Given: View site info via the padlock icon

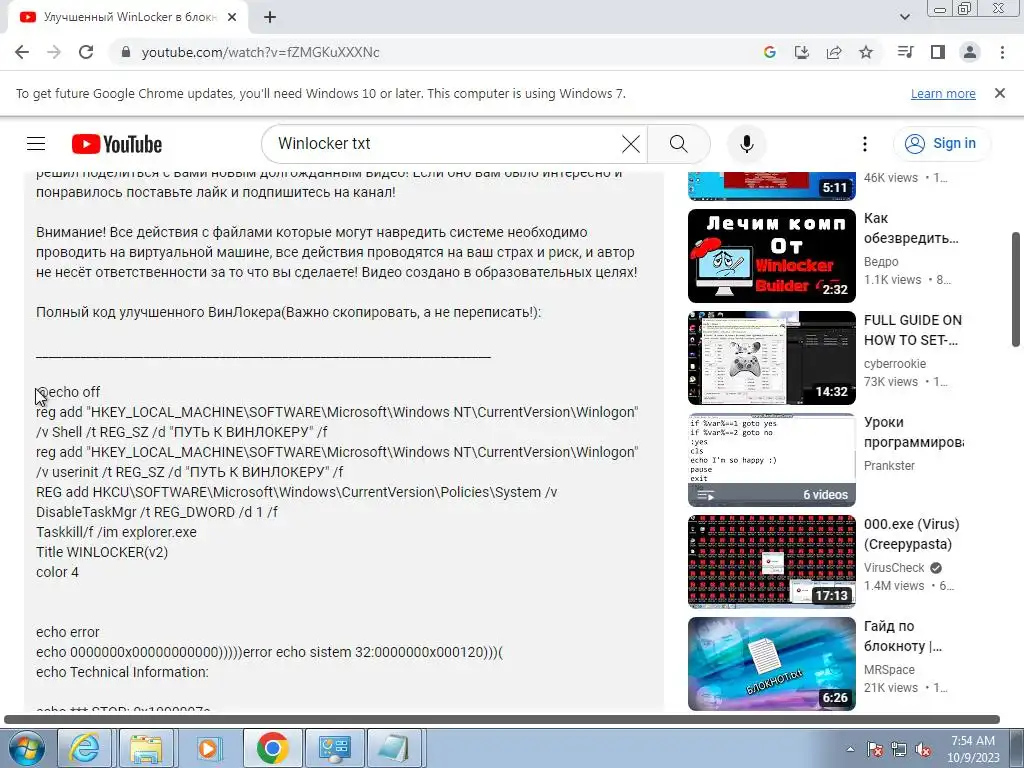Looking at the screenshot, I should tap(126, 52).
